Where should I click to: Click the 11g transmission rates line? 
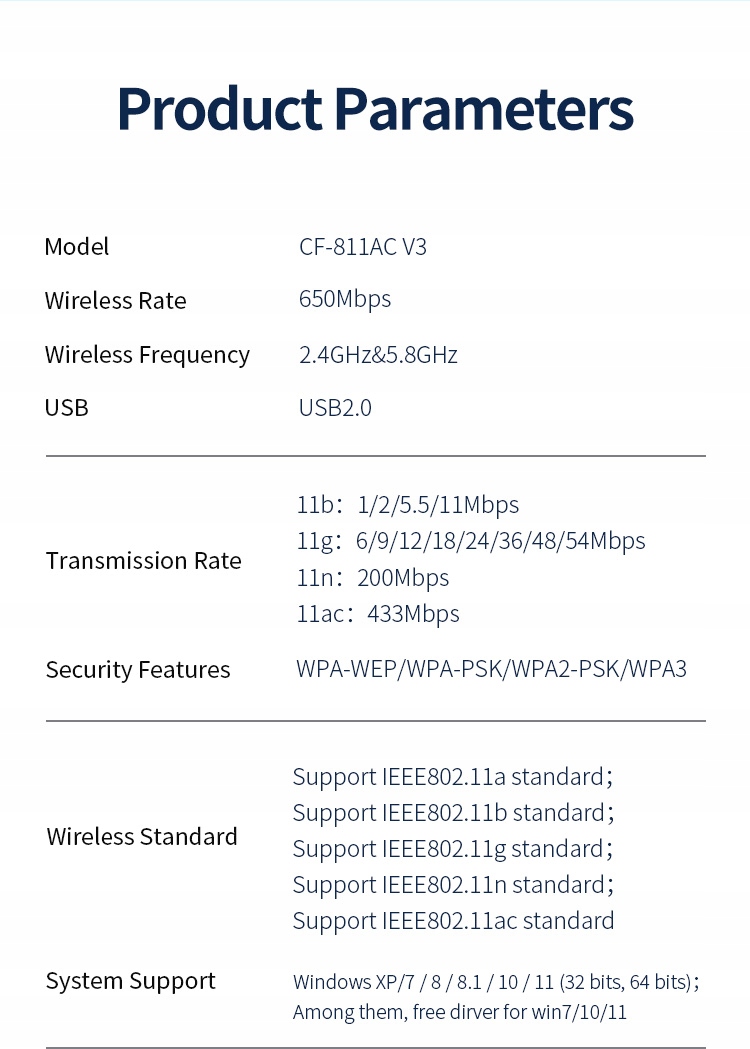click(x=471, y=541)
